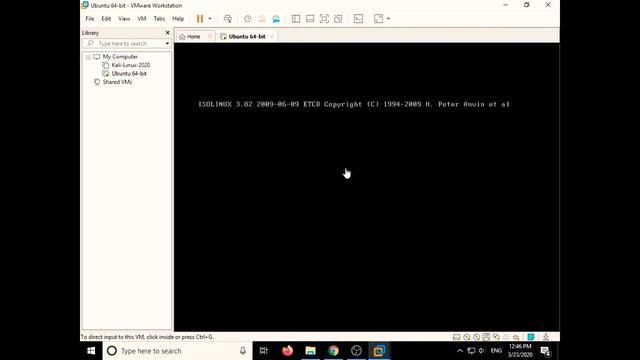Click the sound card status icon

coord(516,337)
